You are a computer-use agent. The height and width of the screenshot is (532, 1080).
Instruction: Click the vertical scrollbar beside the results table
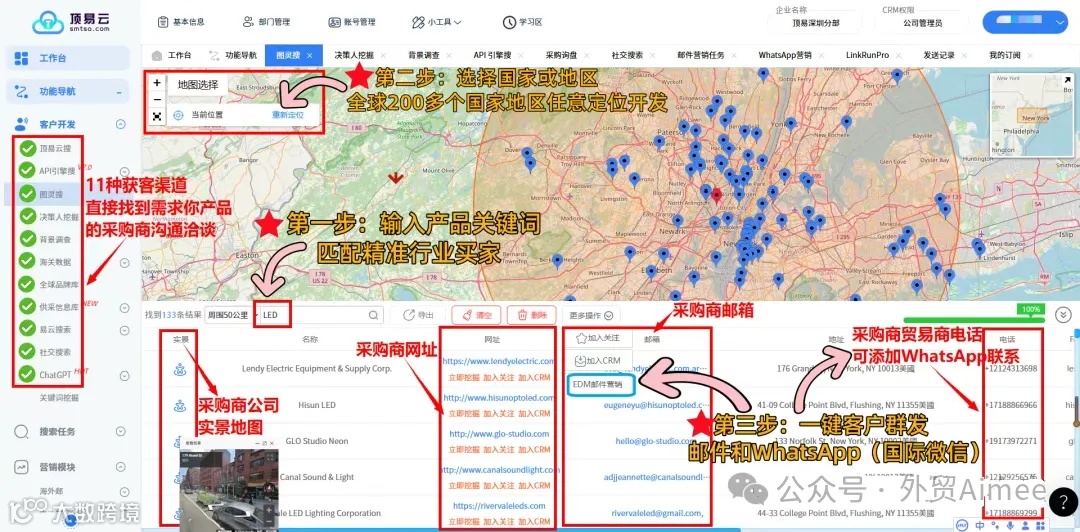point(1076,413)
